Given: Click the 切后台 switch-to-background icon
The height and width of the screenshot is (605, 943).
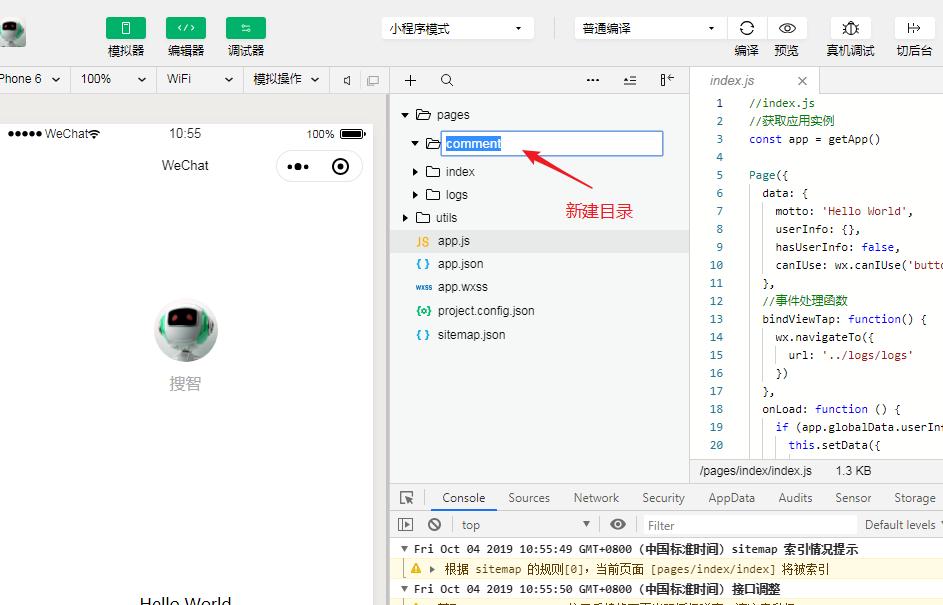Looking at the screenshot, I should (x=913, y=28).
